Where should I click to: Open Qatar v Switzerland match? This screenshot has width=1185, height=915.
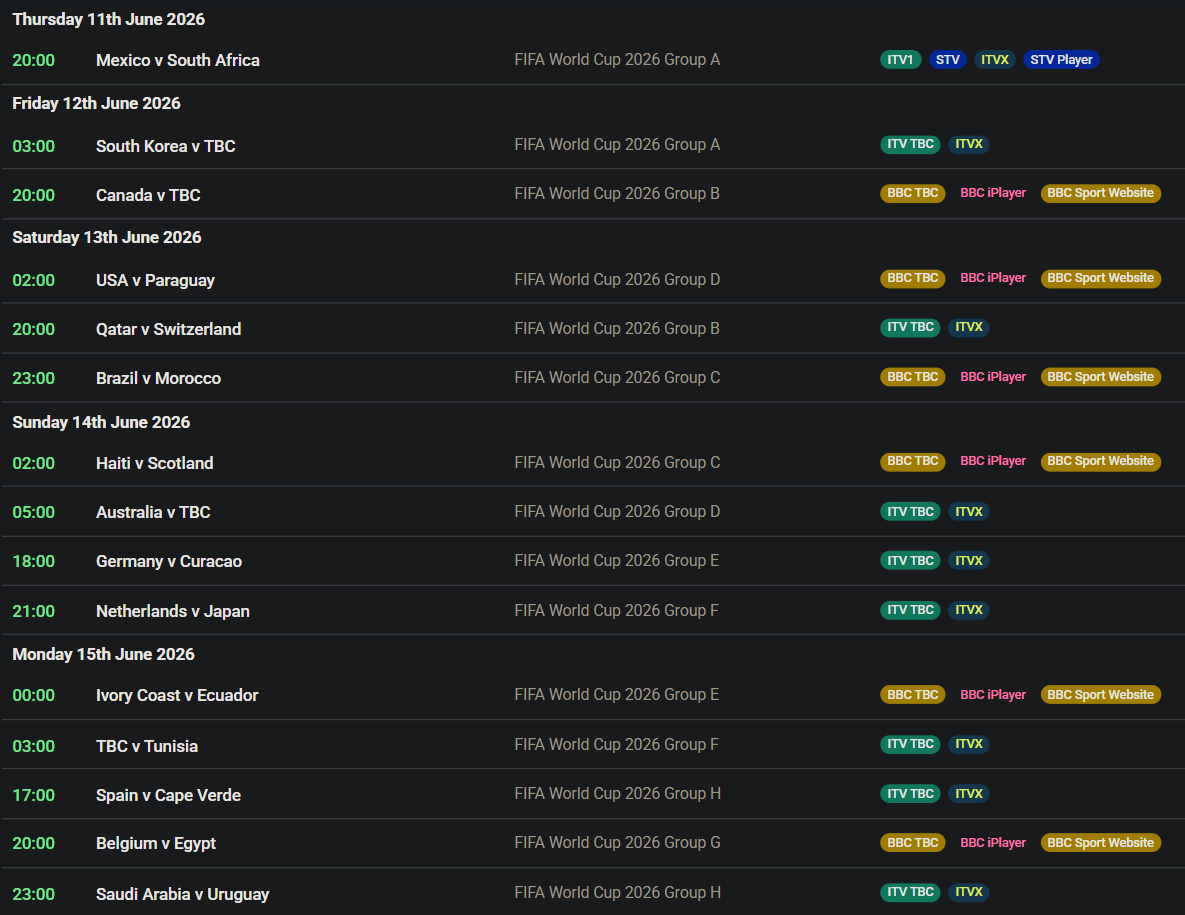169,329
